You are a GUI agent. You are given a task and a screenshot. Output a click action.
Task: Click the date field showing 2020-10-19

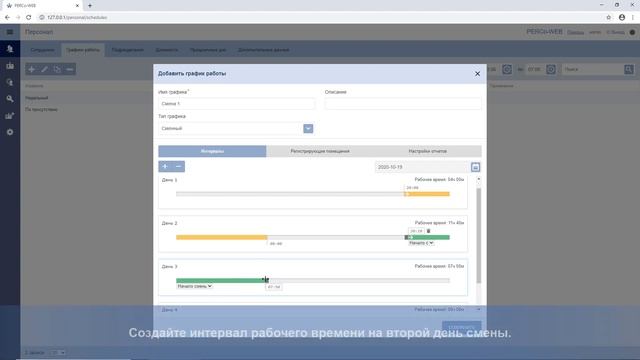click(x=422, y=167)
